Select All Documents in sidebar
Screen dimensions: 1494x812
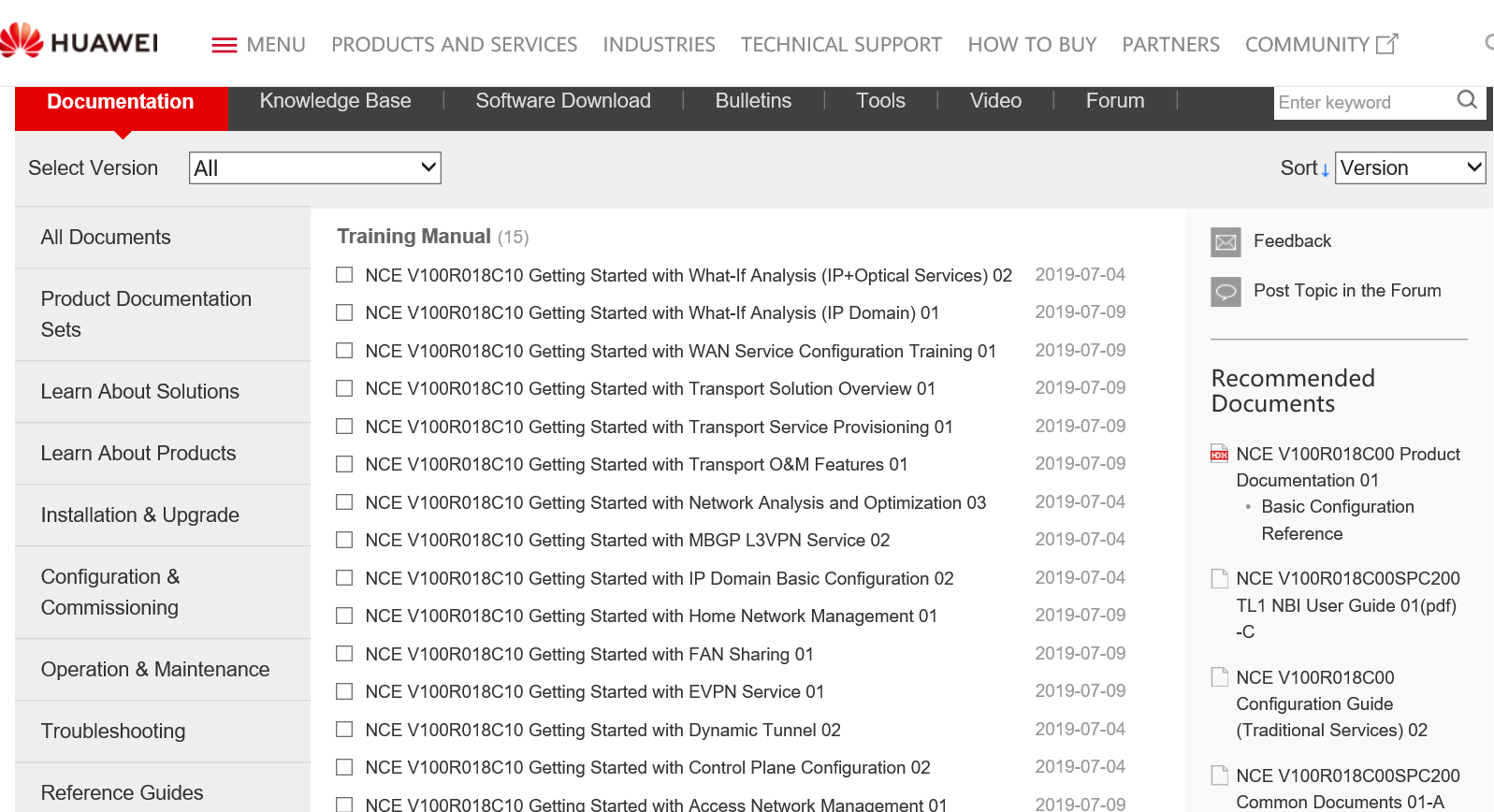click(163, 238)
